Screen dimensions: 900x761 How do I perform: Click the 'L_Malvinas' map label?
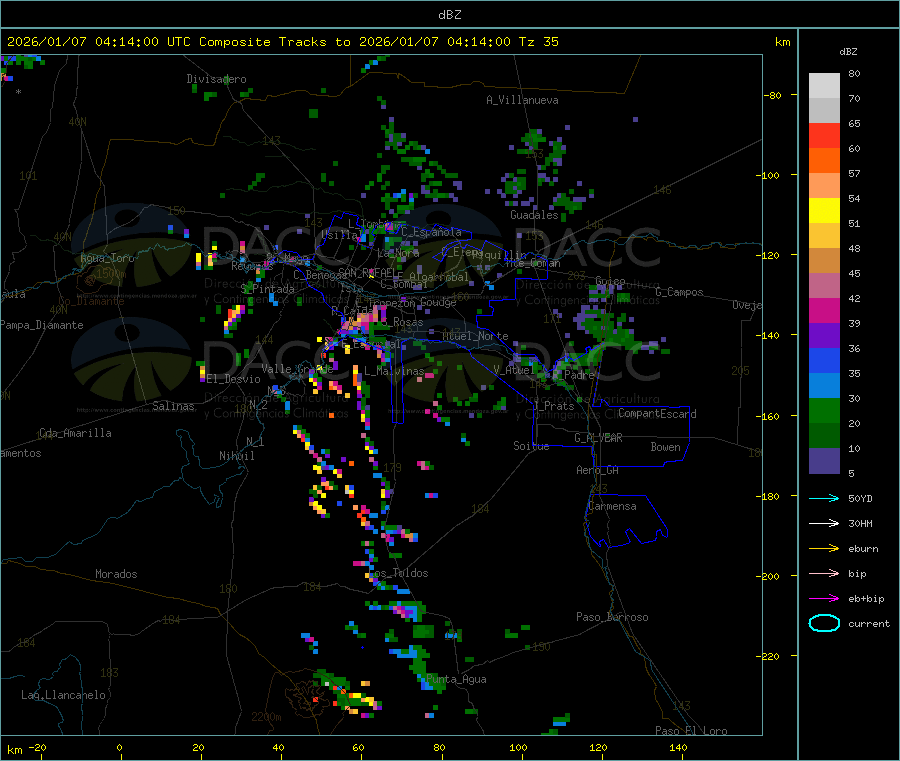tap(394, 371)
